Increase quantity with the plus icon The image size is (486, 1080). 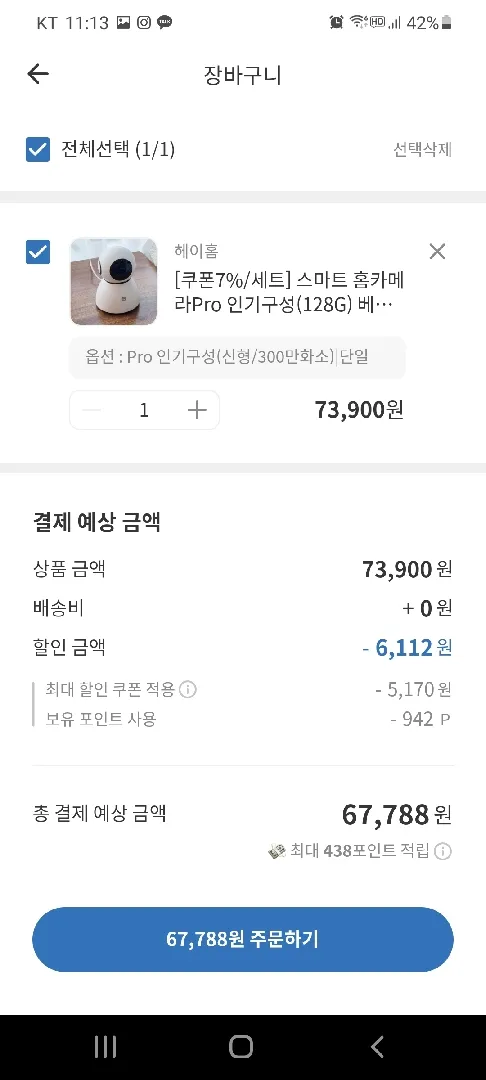click(197, 411)
